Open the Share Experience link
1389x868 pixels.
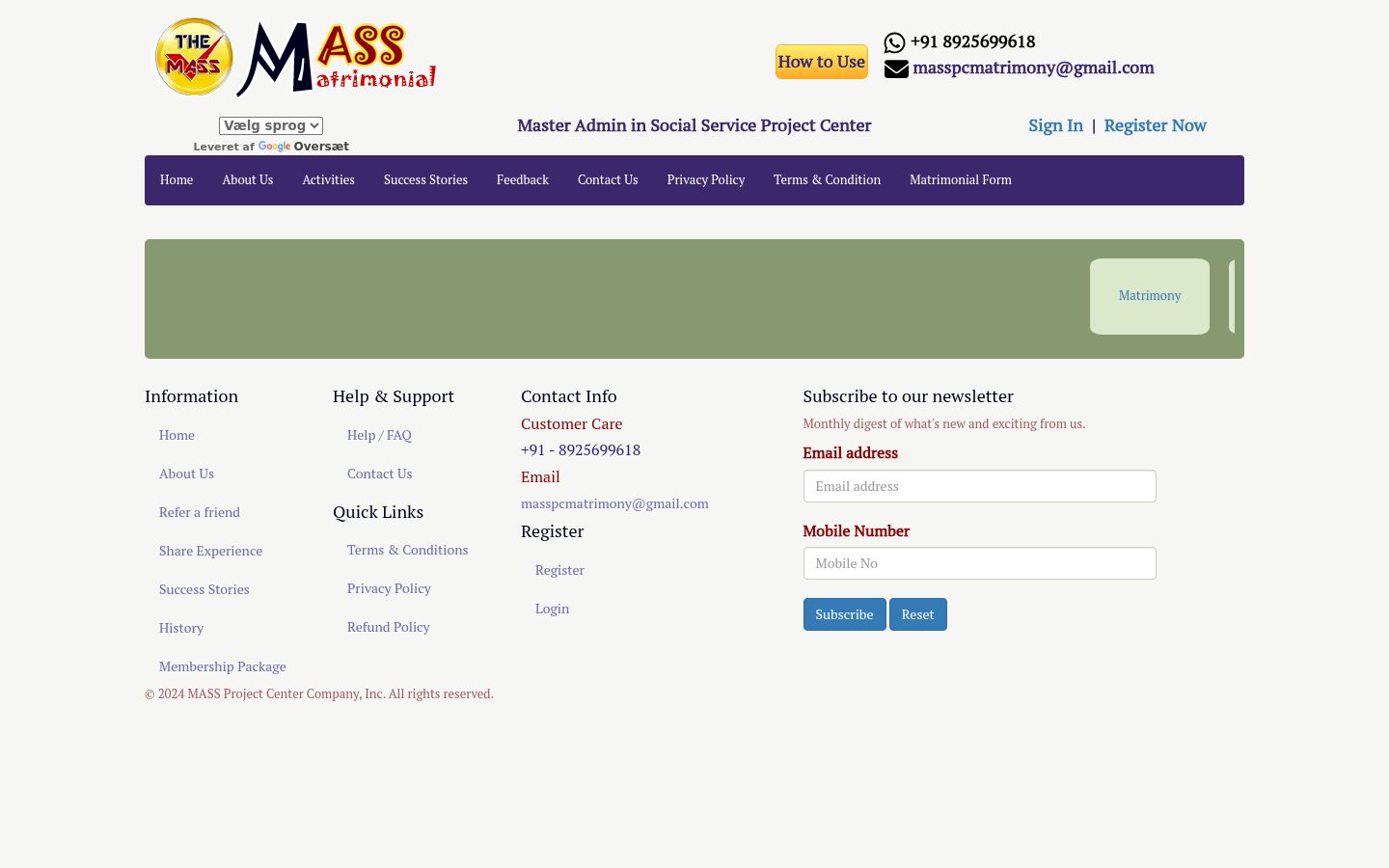click(210, 551)
